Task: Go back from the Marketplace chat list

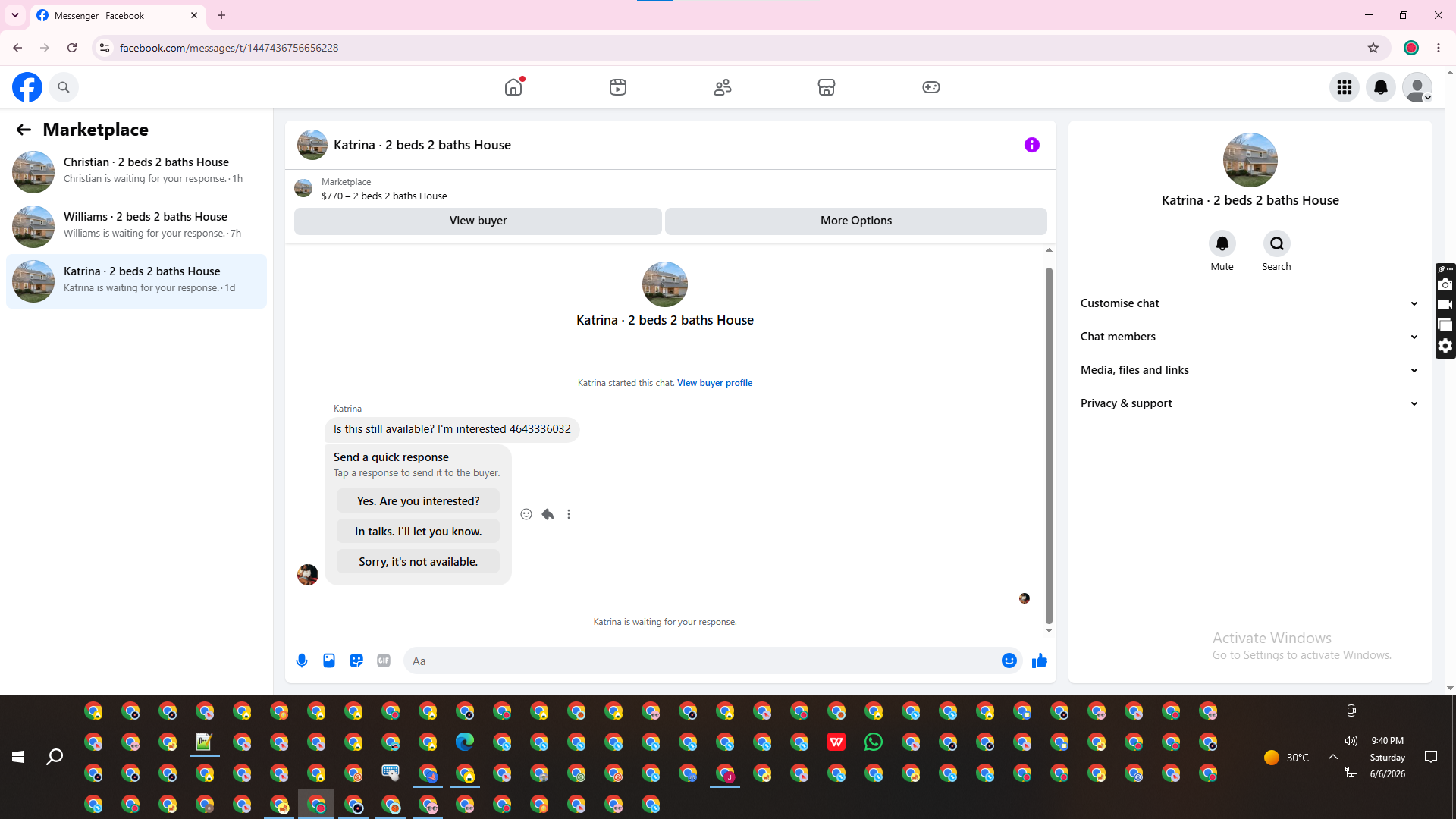Action: [24, 130]
